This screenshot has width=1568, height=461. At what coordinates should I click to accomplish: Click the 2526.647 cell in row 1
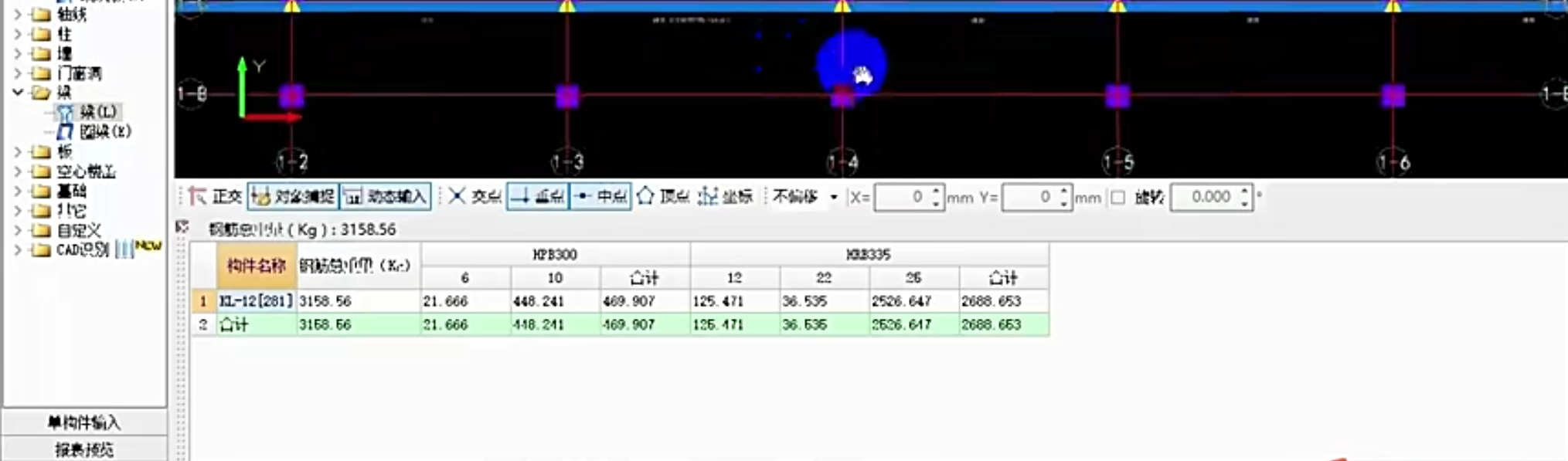(x=914, y=301)
